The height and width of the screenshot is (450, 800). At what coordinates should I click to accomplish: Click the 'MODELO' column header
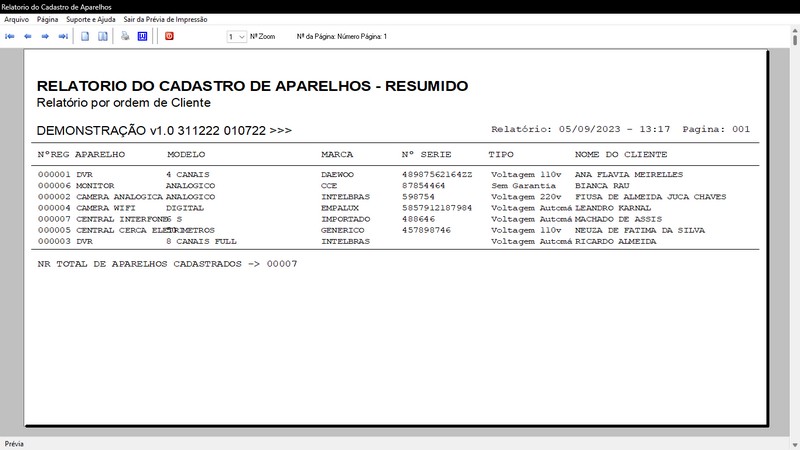186,154
